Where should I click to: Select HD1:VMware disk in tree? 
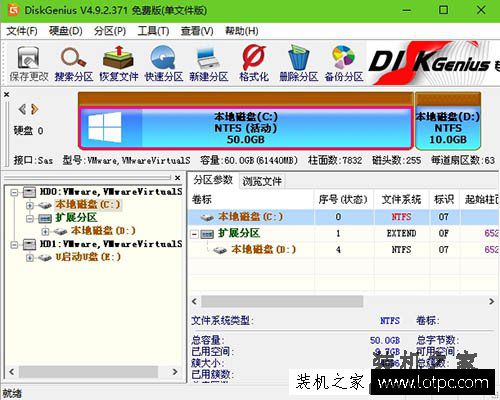coord(111,244)
